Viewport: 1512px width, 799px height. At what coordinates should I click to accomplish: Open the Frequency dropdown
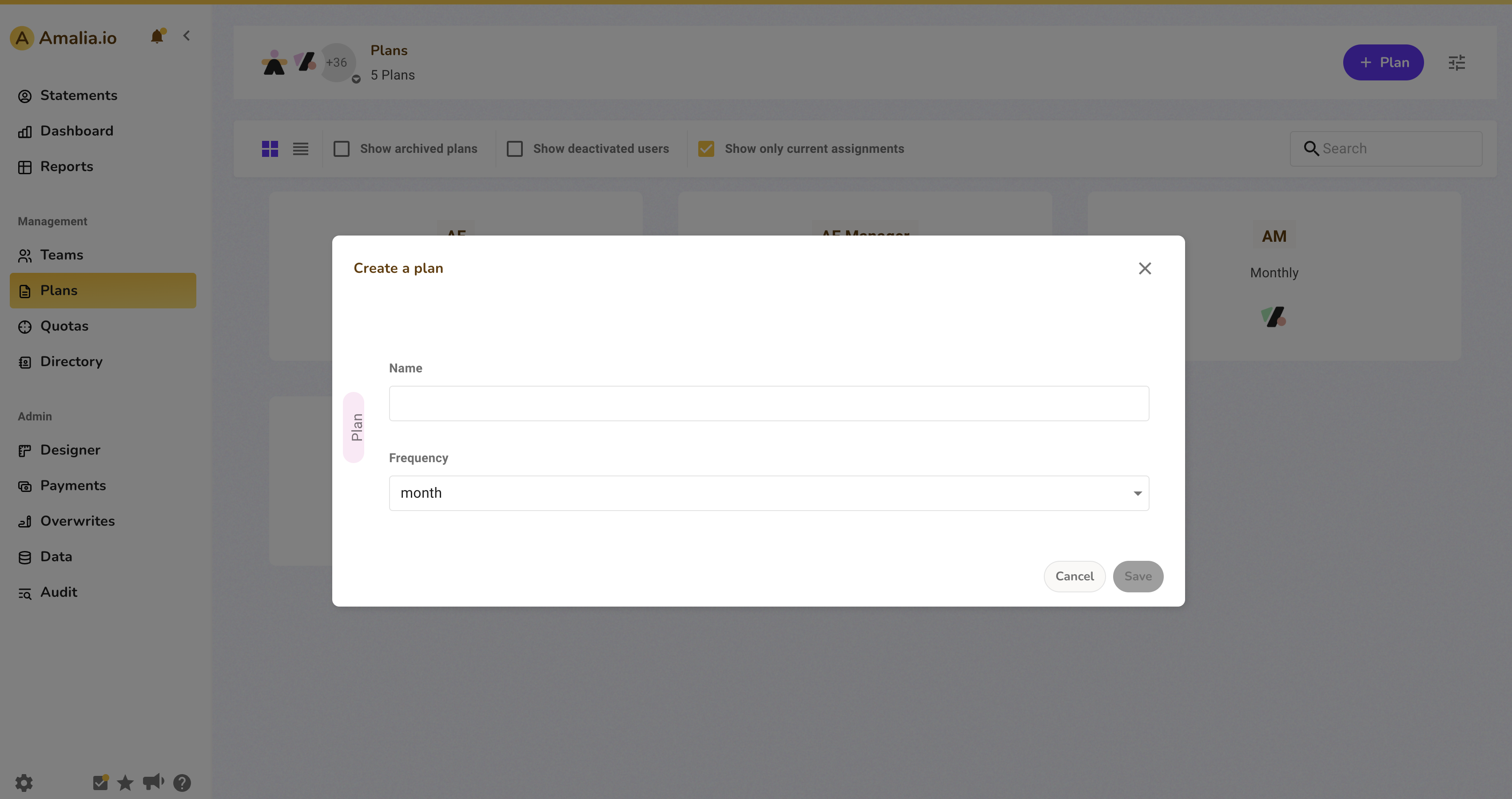tap(769, 493)
